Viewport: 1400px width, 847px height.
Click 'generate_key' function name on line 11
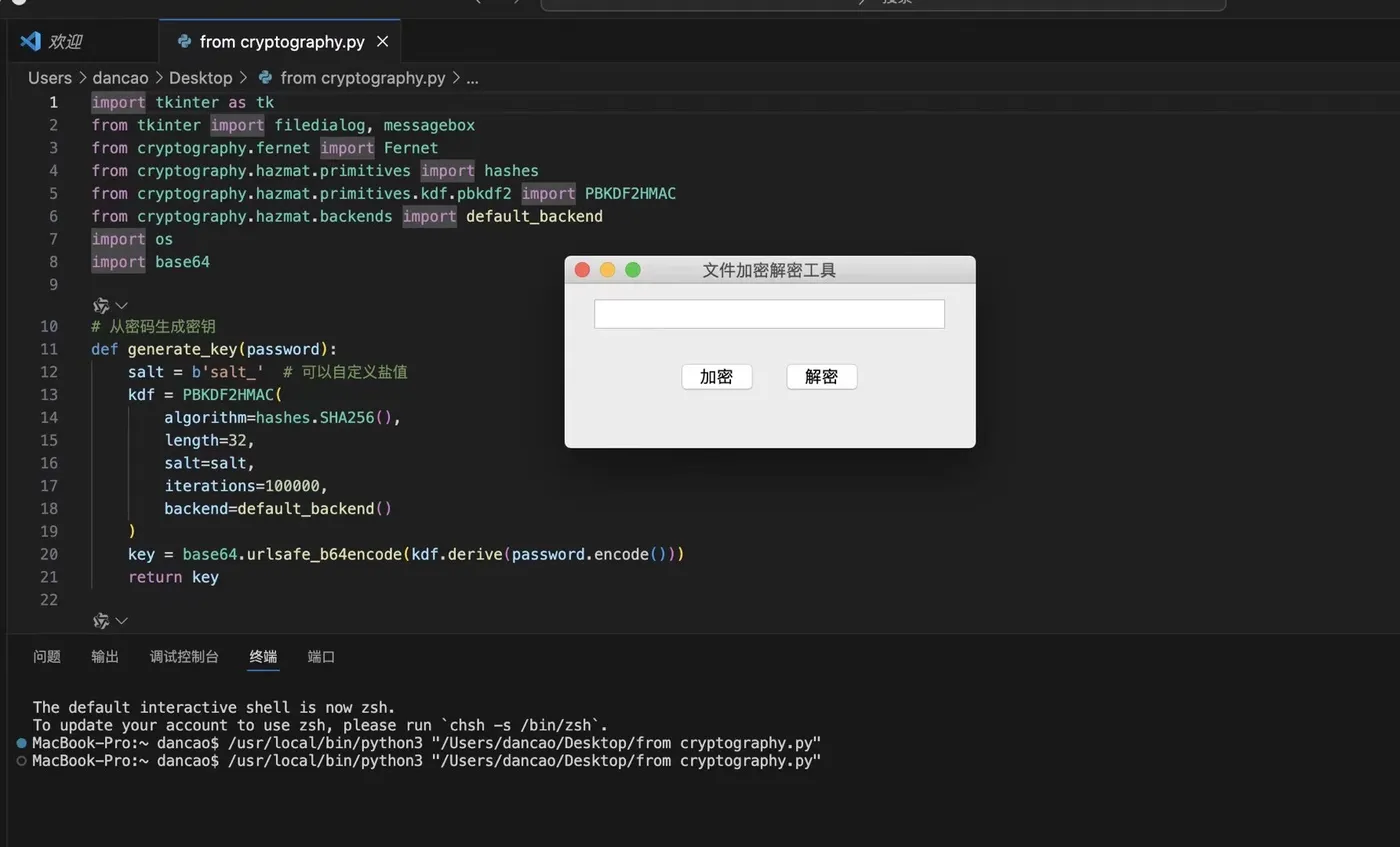coord(182,349)
